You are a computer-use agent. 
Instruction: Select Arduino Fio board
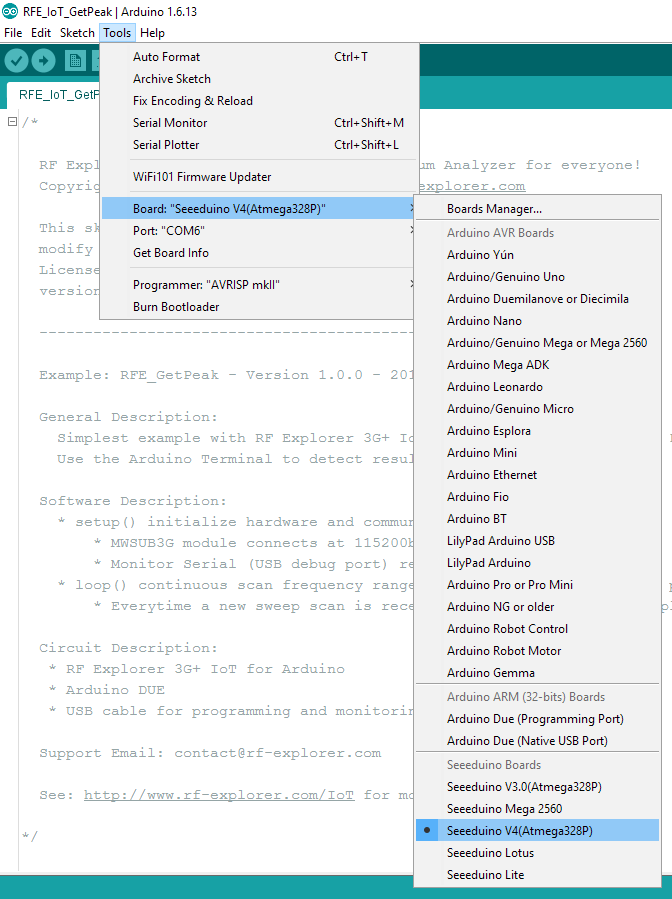(x=537, y=497)
